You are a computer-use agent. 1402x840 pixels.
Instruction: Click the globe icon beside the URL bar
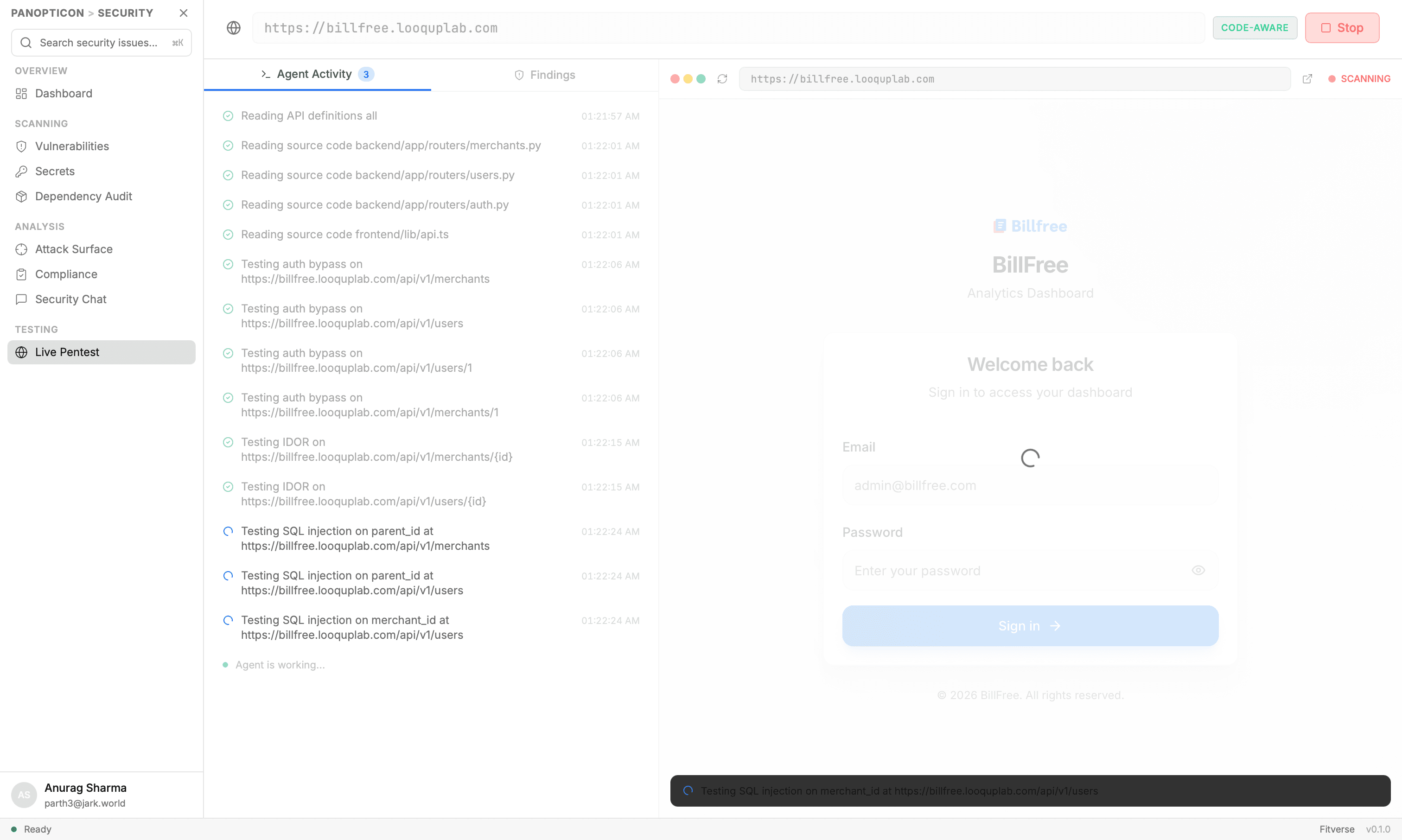[x=233, y=27]
